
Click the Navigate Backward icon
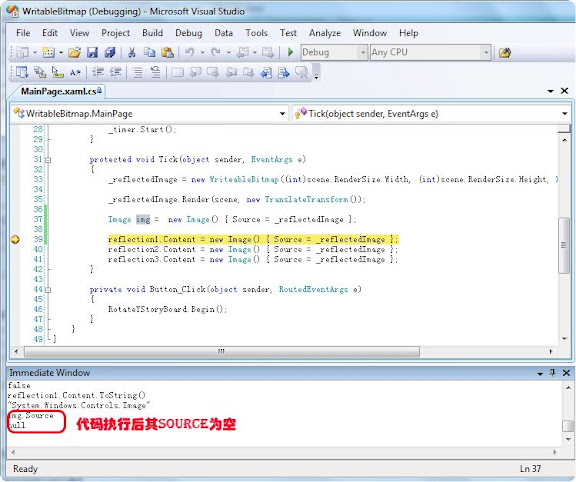242,53
